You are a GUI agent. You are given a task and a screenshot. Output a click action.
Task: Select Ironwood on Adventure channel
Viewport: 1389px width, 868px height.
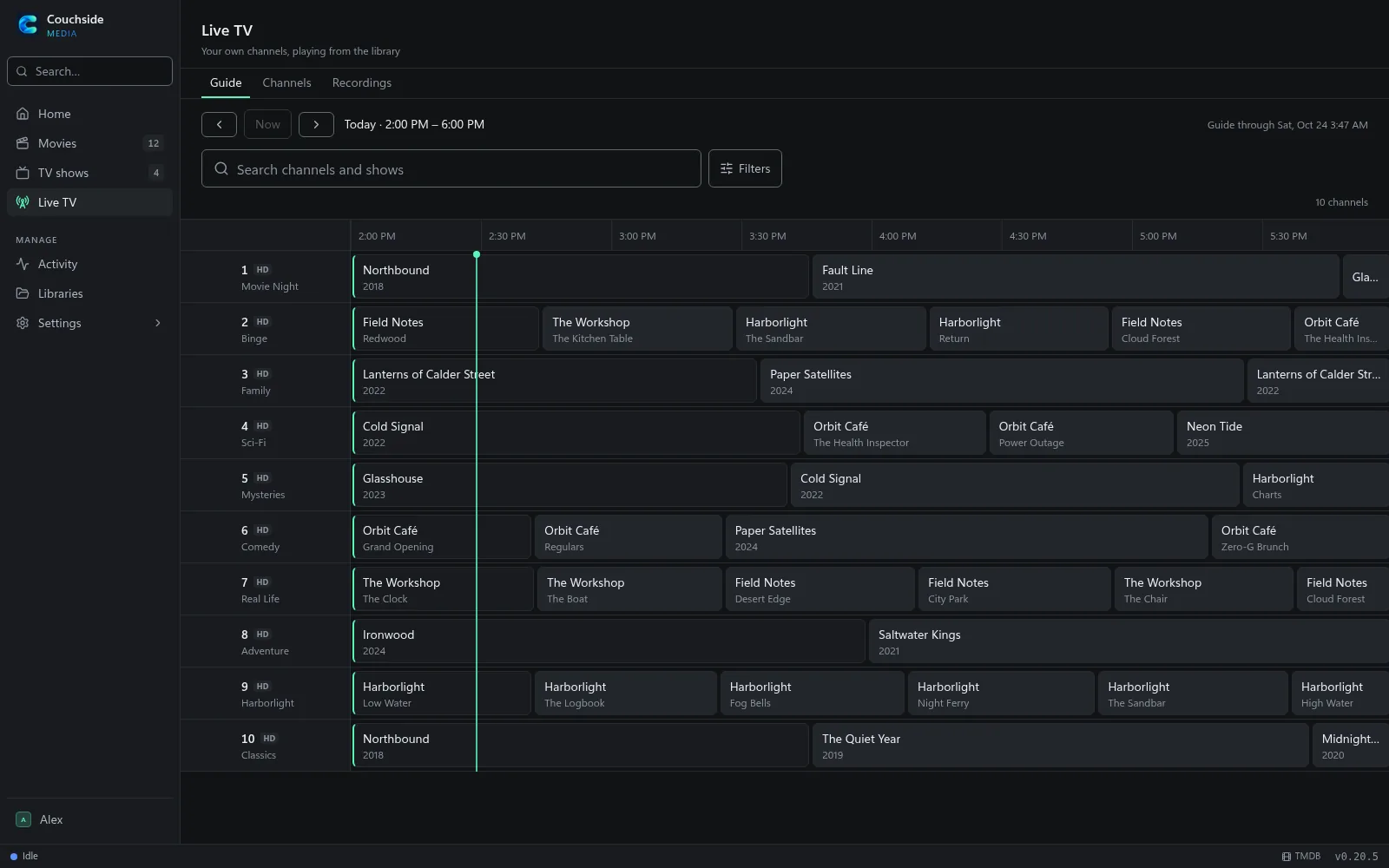(609, 641)
